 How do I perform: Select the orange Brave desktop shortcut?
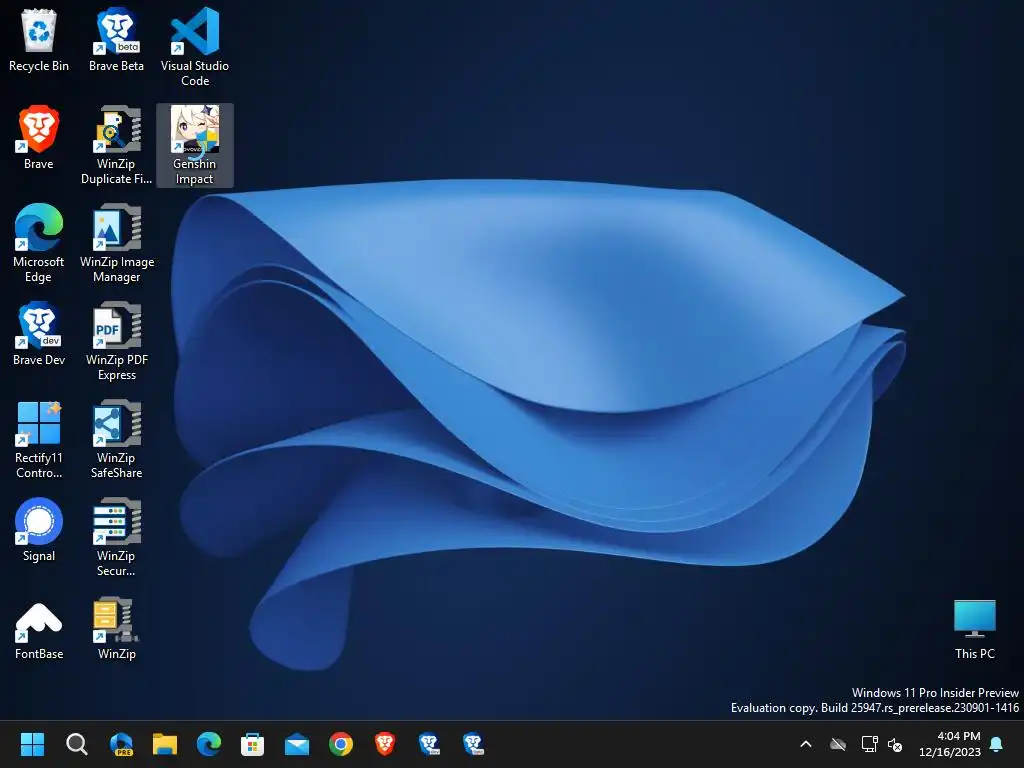click(39, 138)
